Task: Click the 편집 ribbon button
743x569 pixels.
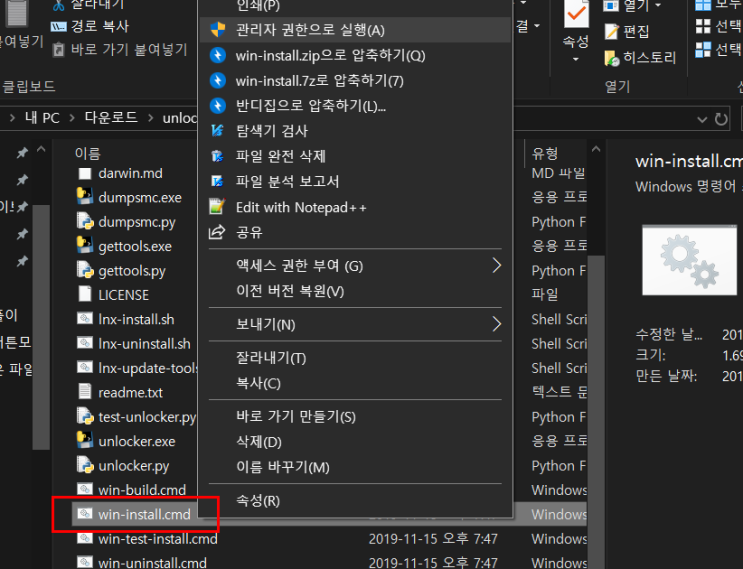Action: (626, 32)
